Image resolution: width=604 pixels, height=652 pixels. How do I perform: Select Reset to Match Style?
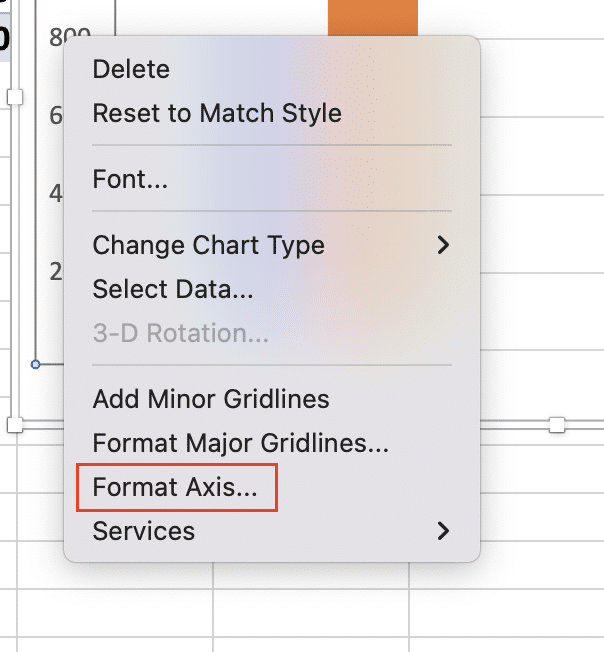click(x=217, y=113)
